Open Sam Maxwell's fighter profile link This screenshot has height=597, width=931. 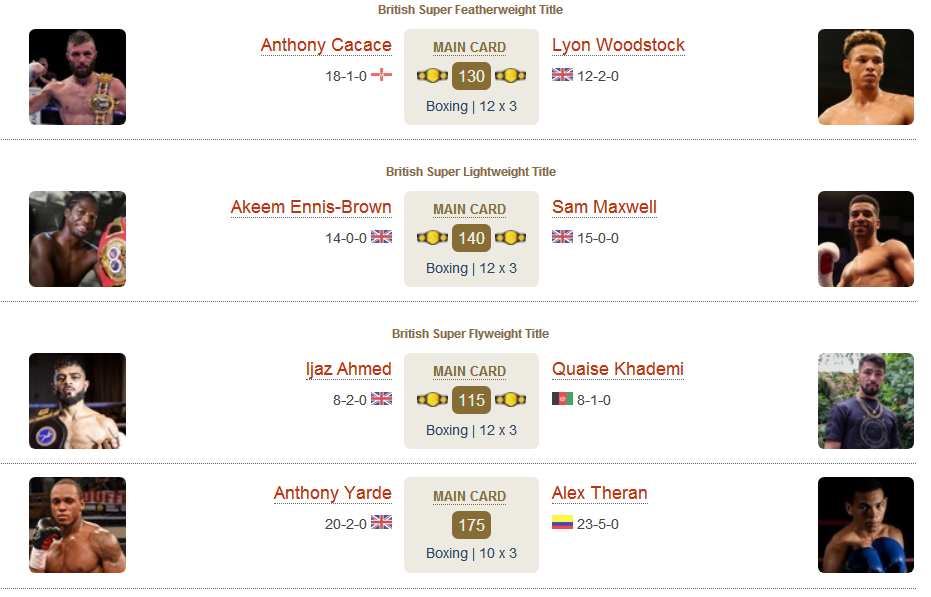click(604, 207)
